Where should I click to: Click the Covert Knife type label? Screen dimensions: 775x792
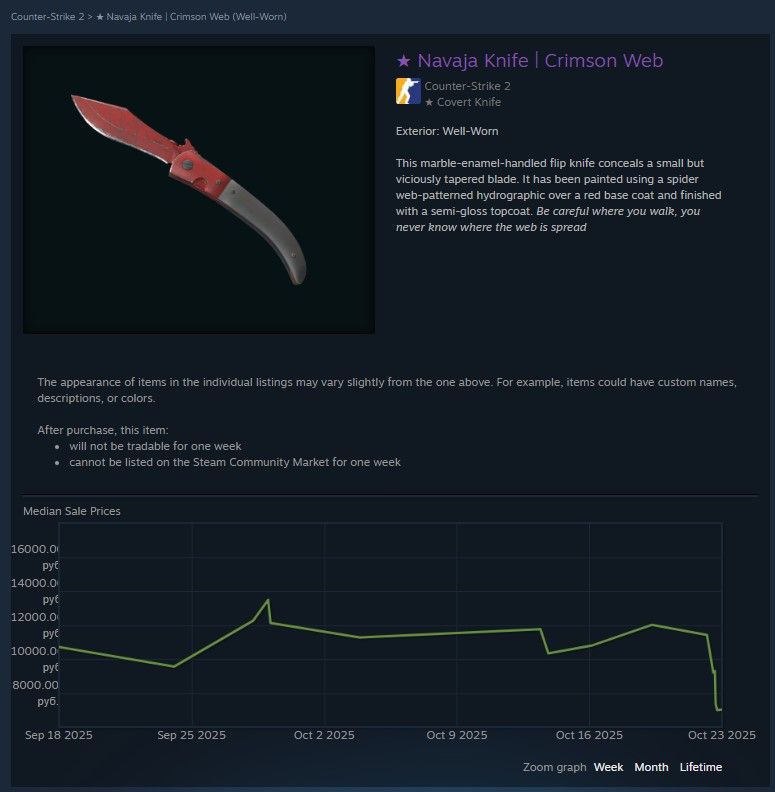[463, 102]
